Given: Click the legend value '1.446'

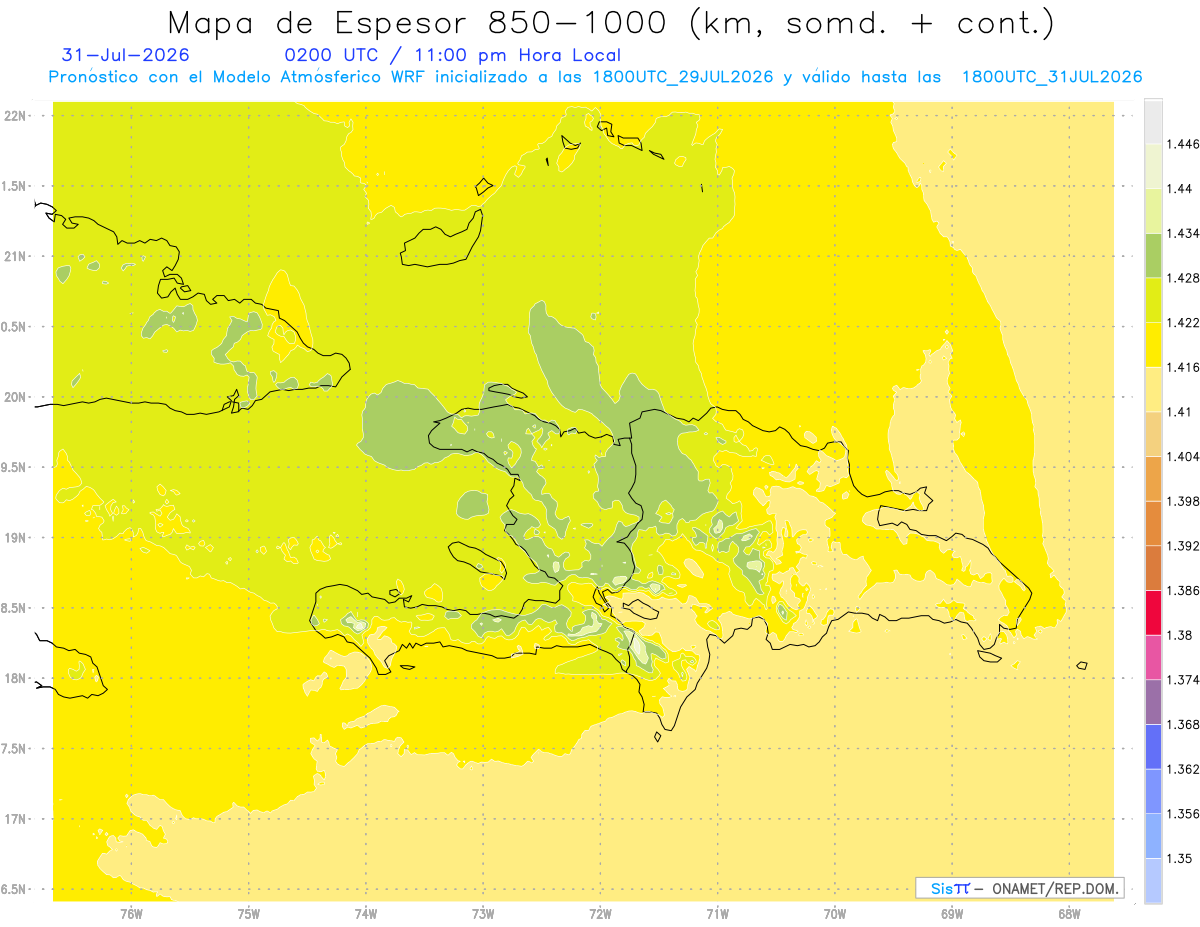Looking at the screenshot, I should 1183,144.
